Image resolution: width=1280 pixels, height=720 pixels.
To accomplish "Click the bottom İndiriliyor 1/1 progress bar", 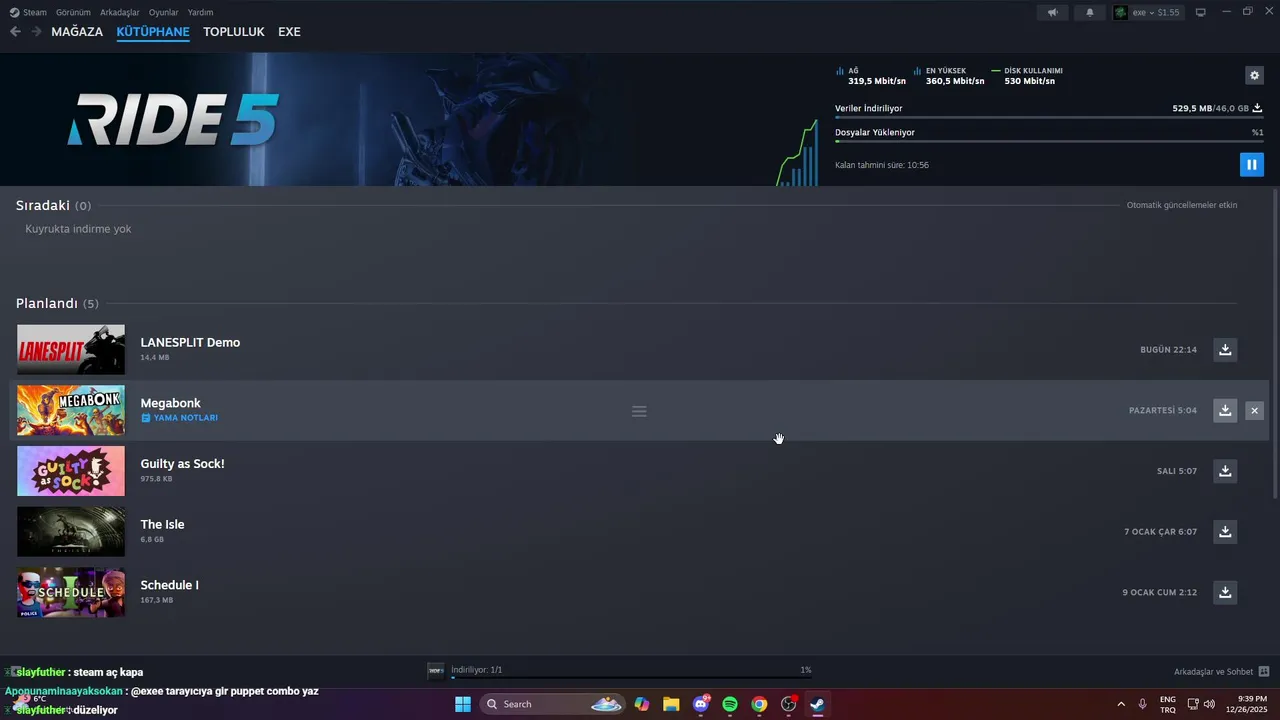I will (x=631, y=678).
